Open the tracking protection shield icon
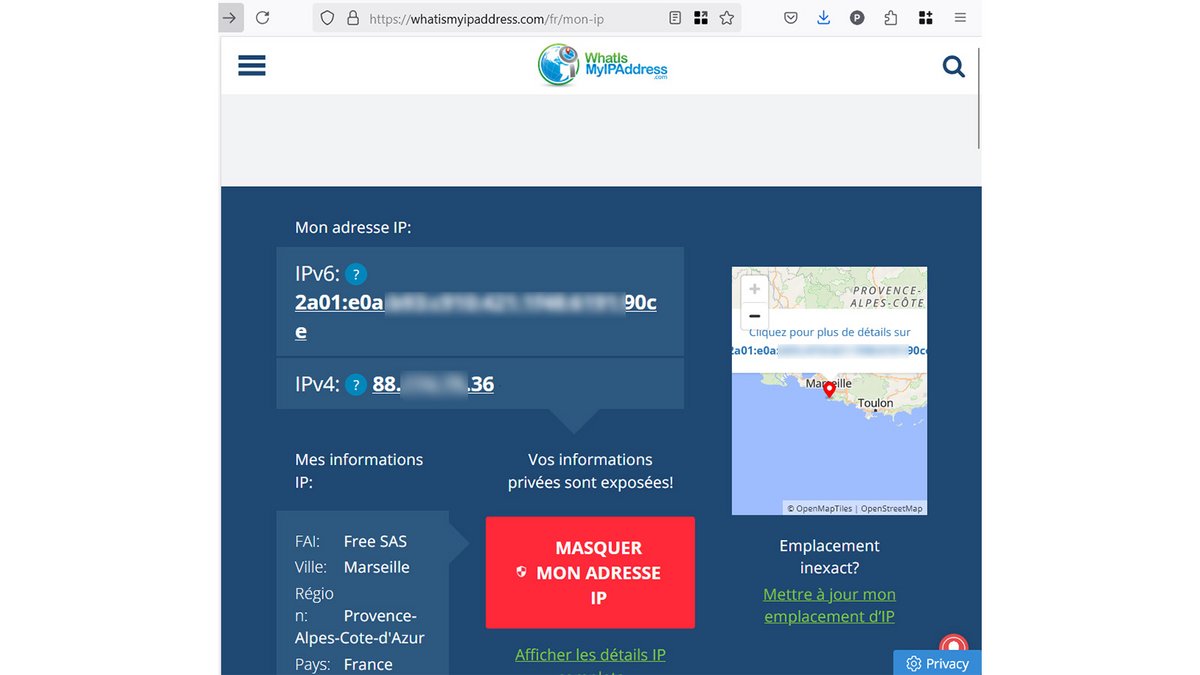Viewport: 1200px width, 675px height. [327, 18]
